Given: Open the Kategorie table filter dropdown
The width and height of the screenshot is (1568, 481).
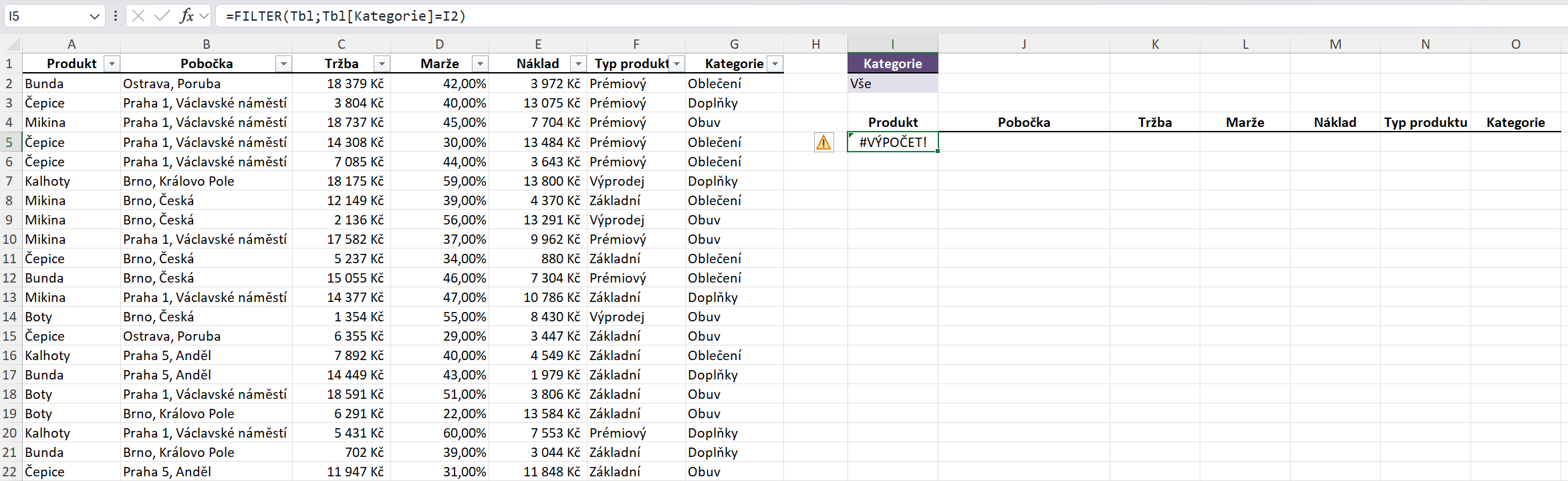Looking at the screenshot, I should point(775,63).
